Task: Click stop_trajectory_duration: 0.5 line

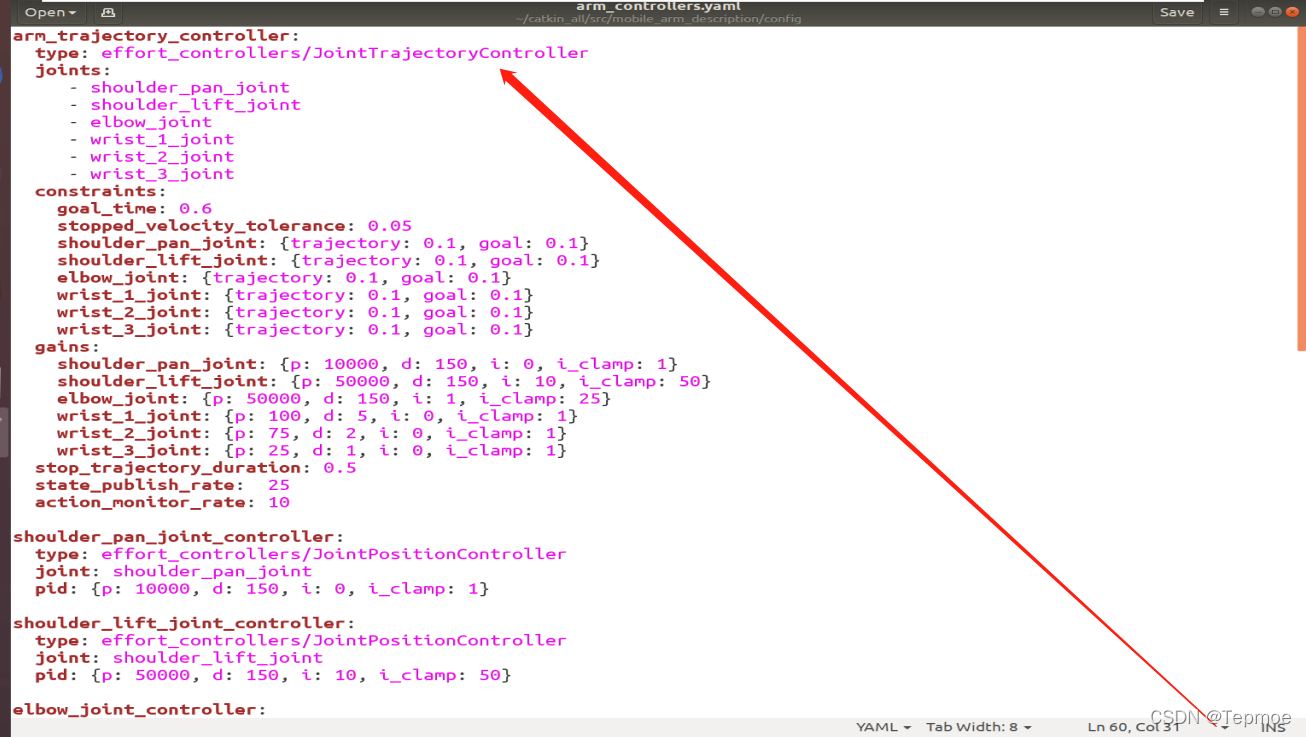Action: coord(195,468)
